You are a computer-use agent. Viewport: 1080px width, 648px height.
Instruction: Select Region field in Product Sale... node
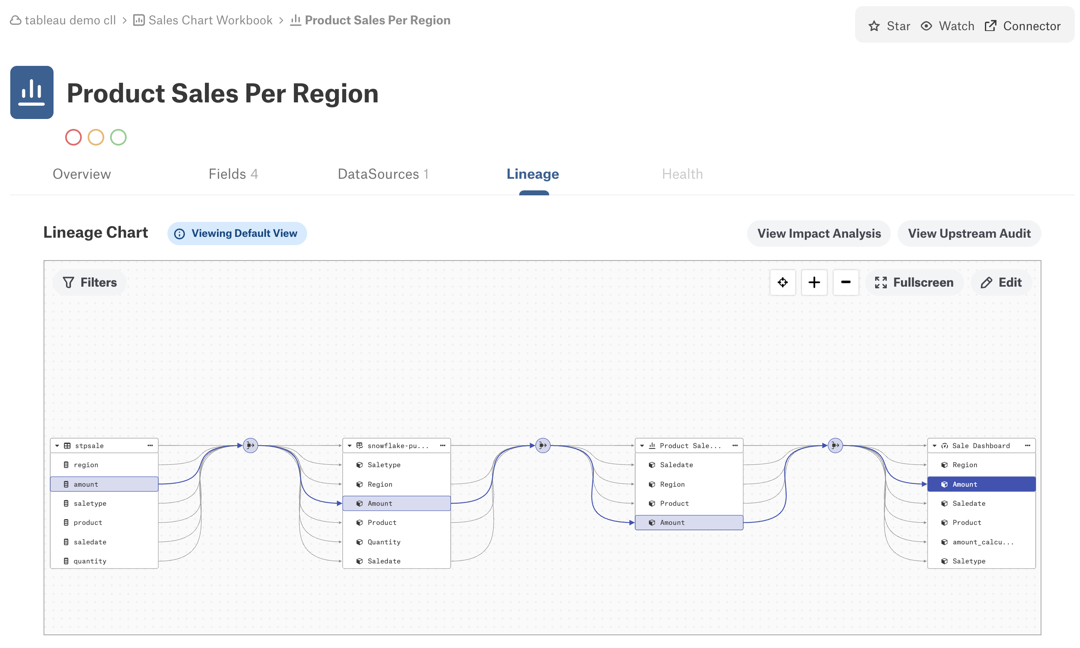pyautogui.click(x=689, y=484)
